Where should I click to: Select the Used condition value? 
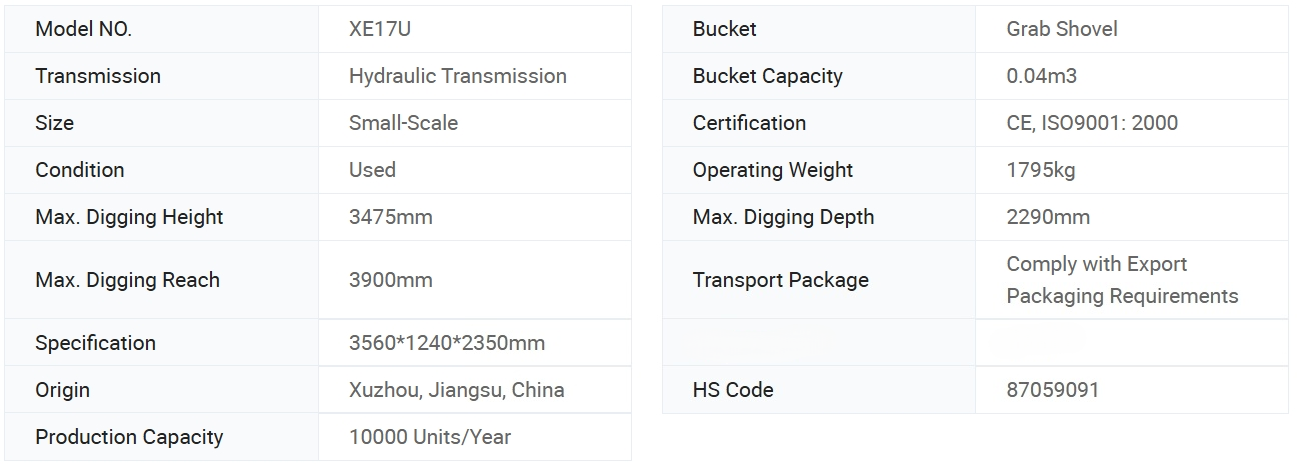tap(372, 170)
